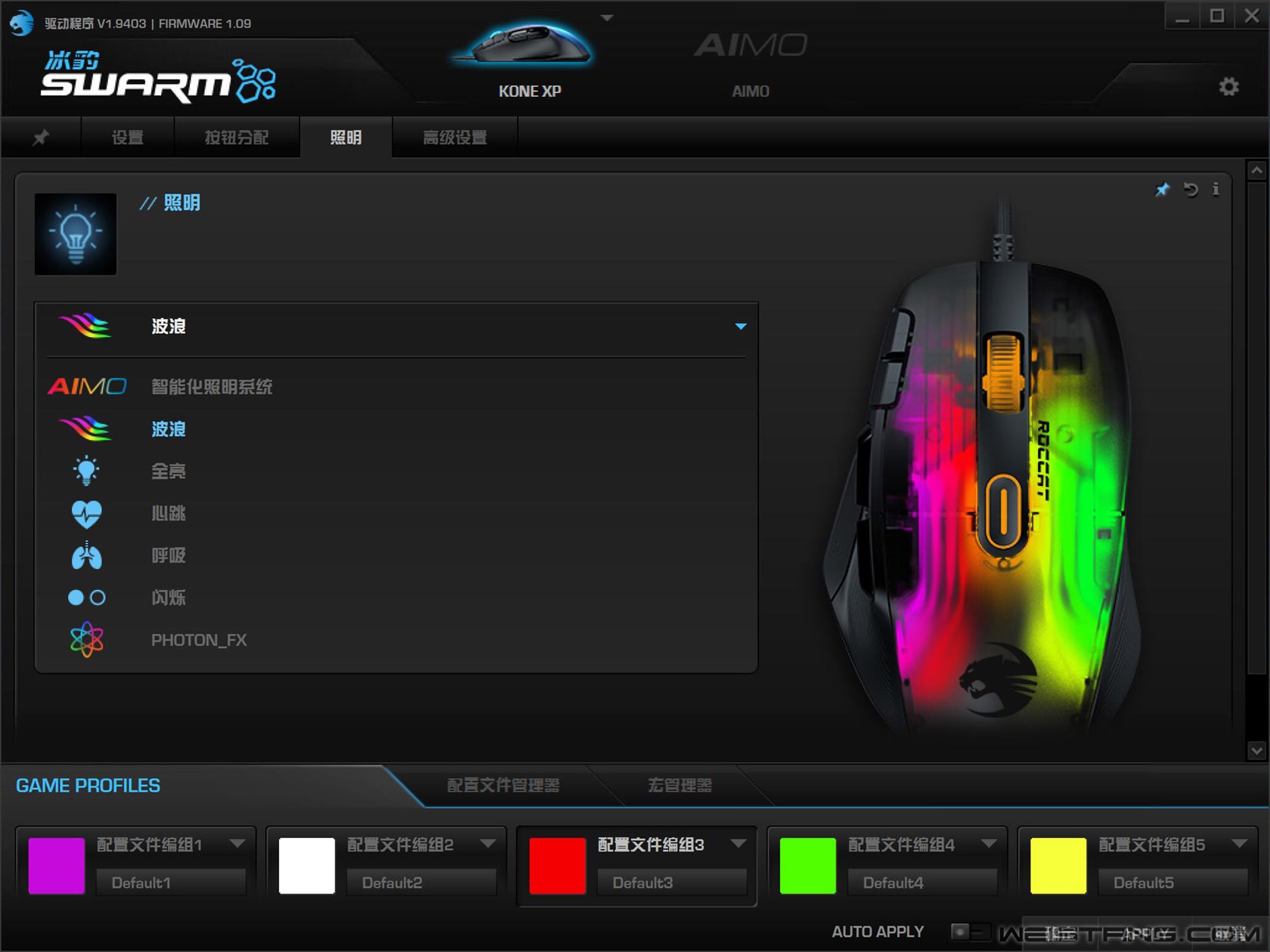The height and width of the screenshot is (952, 1270).
Task: Click the wave icon in the dropdown header
Action: pos(86,326)
